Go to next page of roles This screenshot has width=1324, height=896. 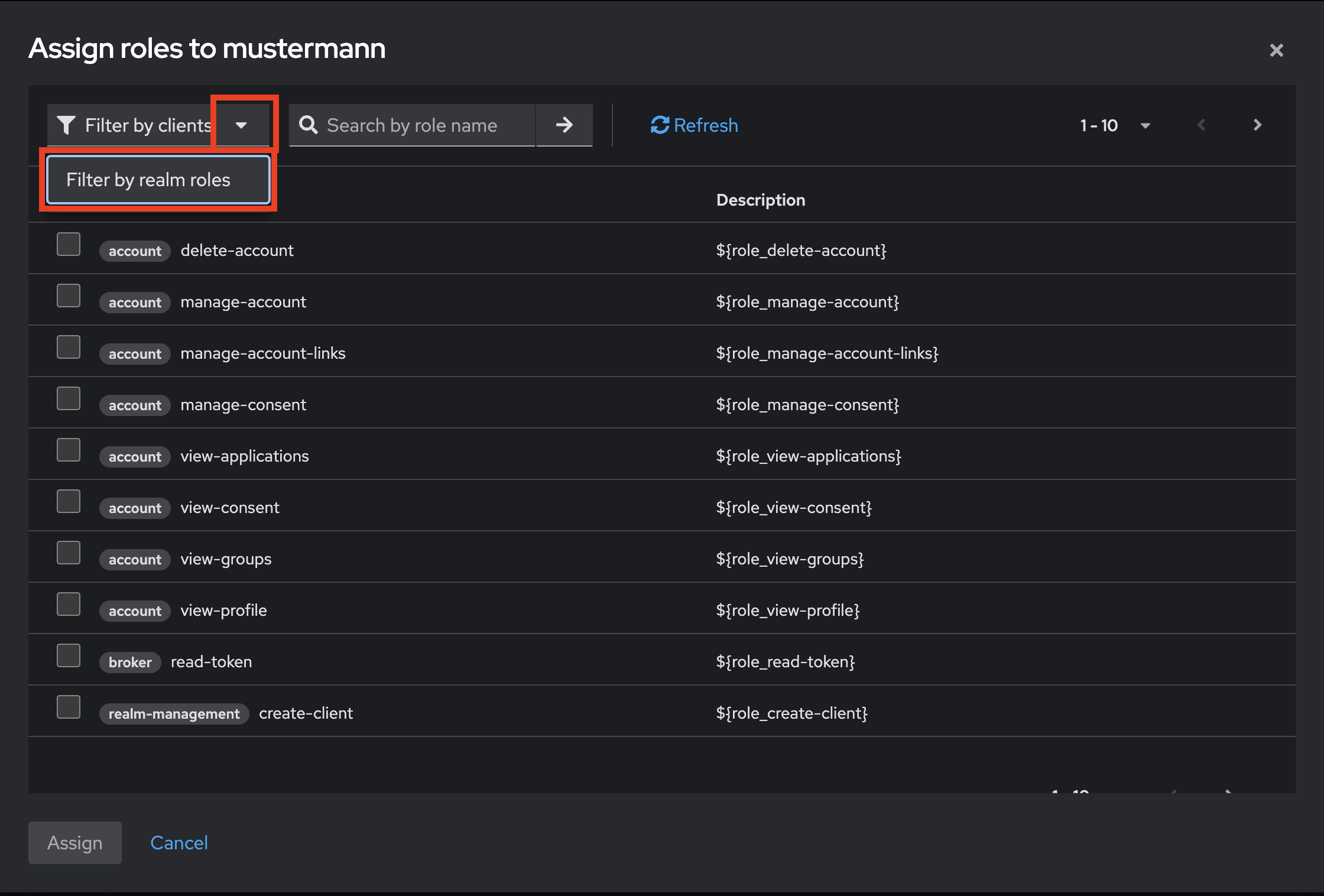pyautogui.click(x=1257, y=125)
